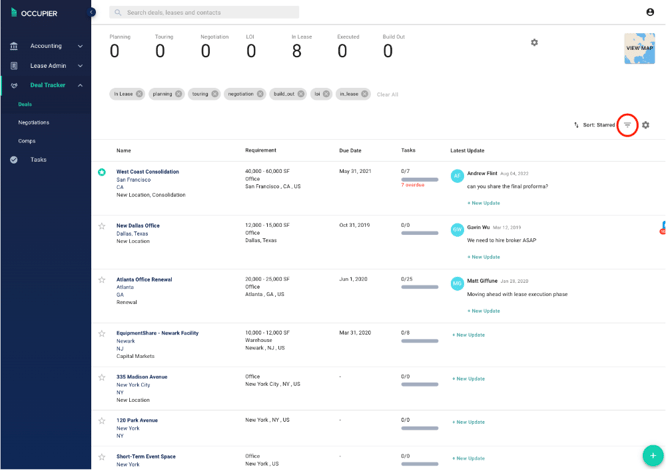The width and height of the screenshot is (670, 471).
Task: Remove the loi filter chip
Action: click(326, 94)
